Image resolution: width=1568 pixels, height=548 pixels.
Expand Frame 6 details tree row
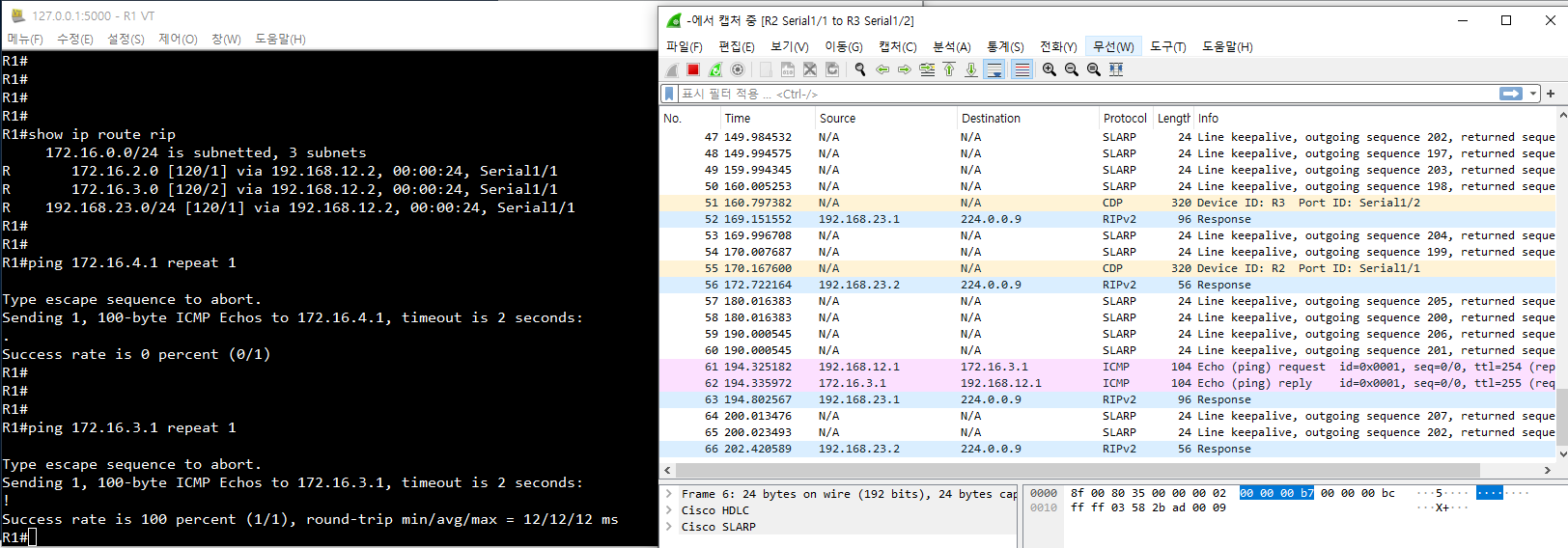point(668,493)
